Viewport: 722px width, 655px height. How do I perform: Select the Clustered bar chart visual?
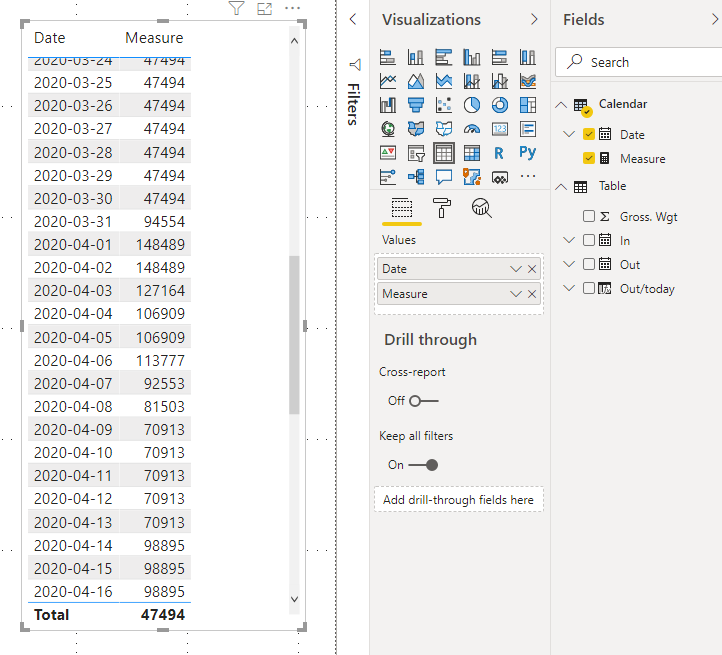pos(444,58)
